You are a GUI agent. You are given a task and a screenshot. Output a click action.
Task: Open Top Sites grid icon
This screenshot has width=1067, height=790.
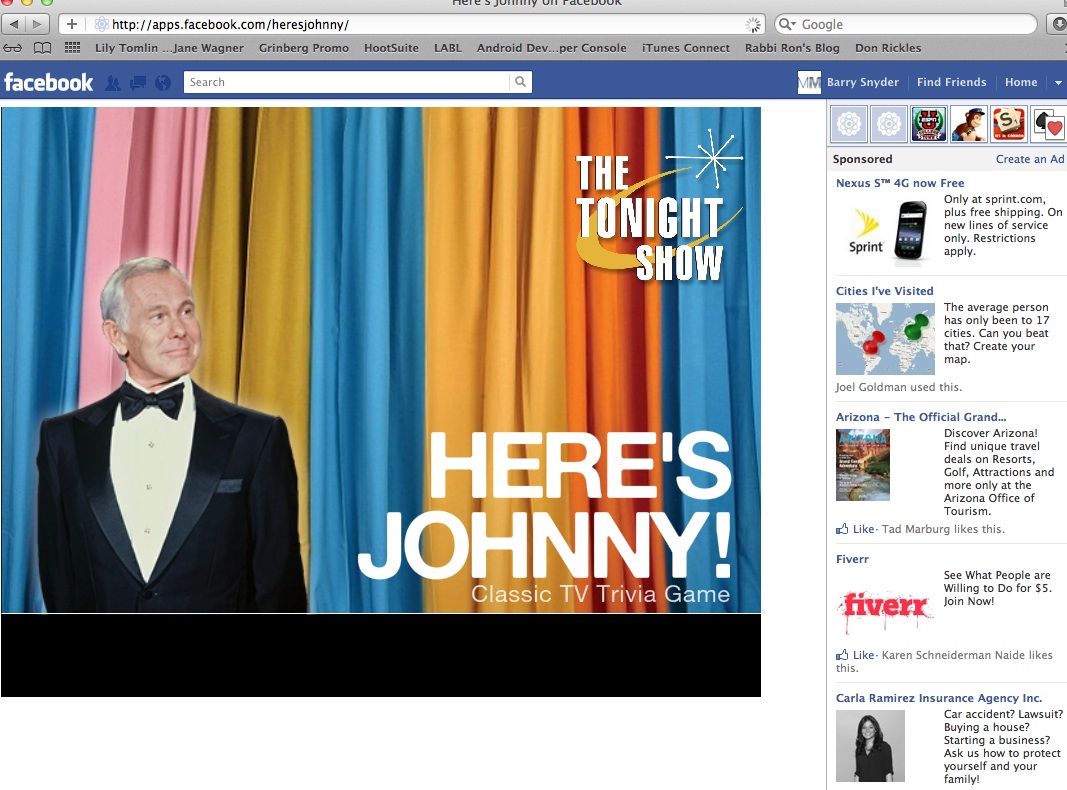(72, 48)
